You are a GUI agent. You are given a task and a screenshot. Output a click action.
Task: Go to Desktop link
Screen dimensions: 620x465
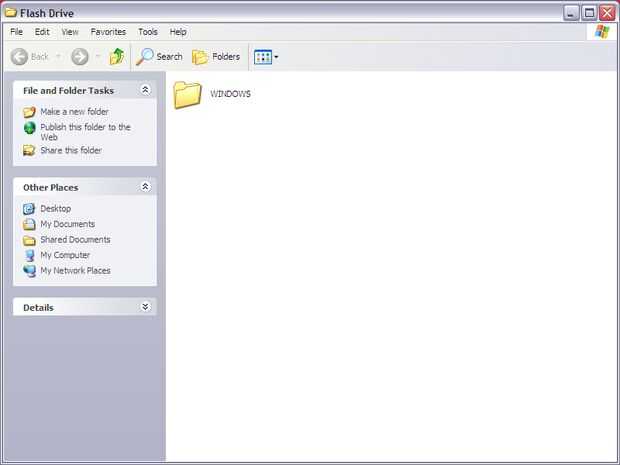(x=56, y=208)
